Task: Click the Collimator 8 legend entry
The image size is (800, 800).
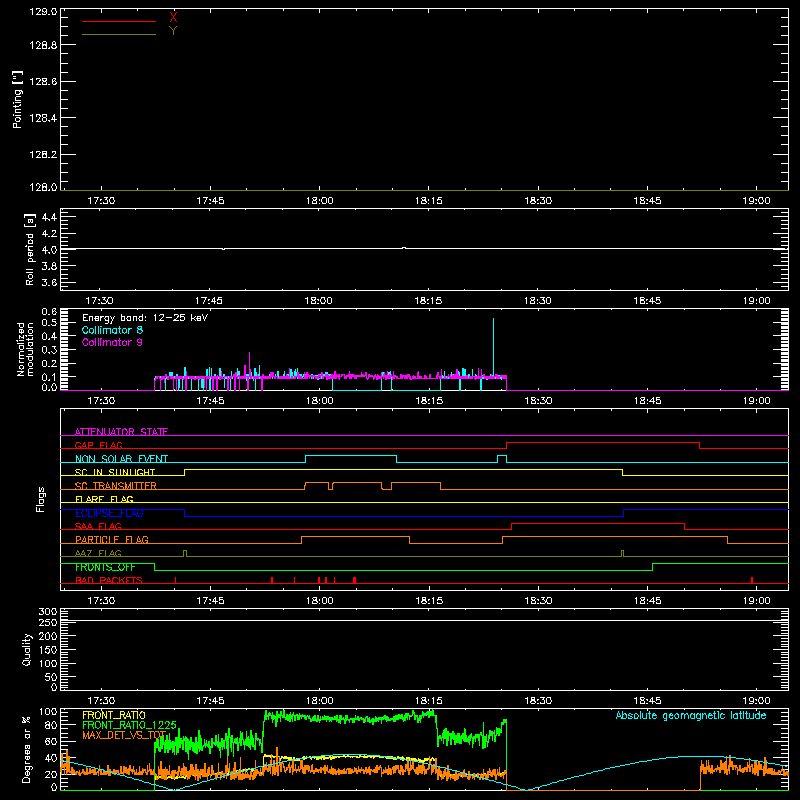Action: [112, 330]
